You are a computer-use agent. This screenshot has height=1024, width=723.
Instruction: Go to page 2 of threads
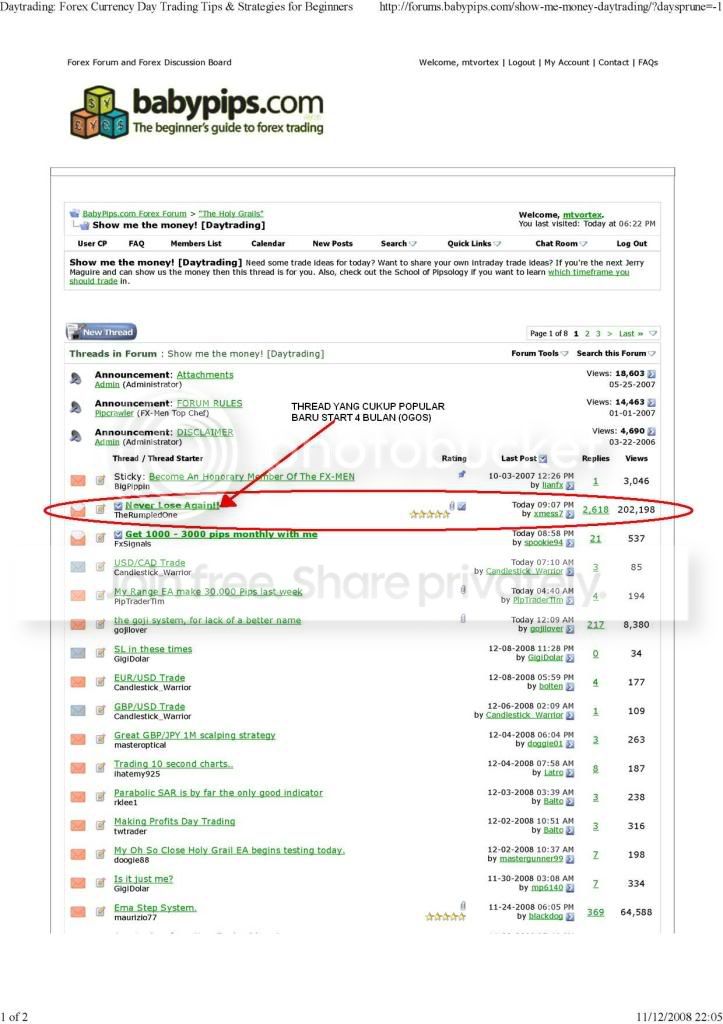click(587, 334)
